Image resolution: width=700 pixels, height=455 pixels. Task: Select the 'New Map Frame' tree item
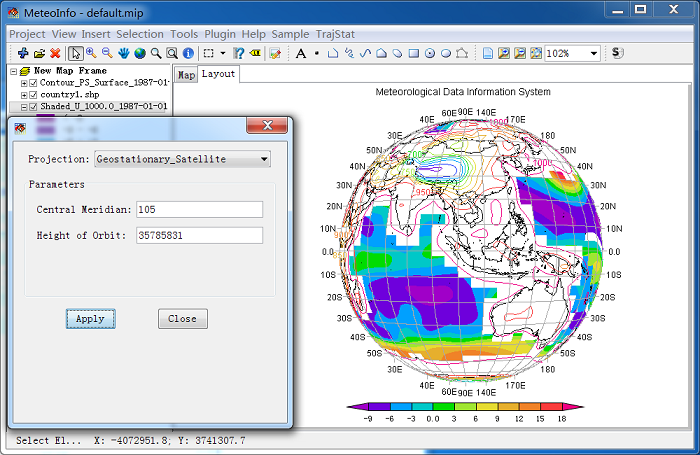pos(70,71)
